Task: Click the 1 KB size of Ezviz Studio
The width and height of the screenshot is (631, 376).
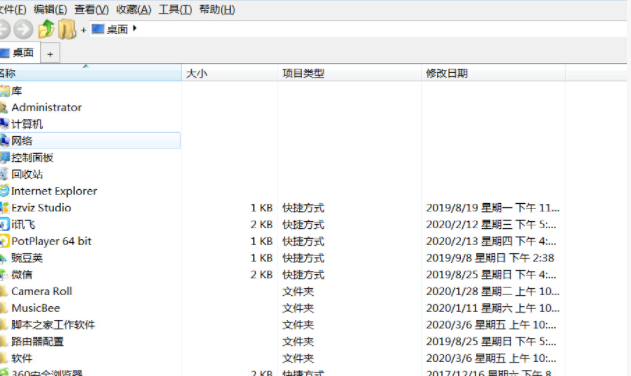Action: click(x=261, y=208)
